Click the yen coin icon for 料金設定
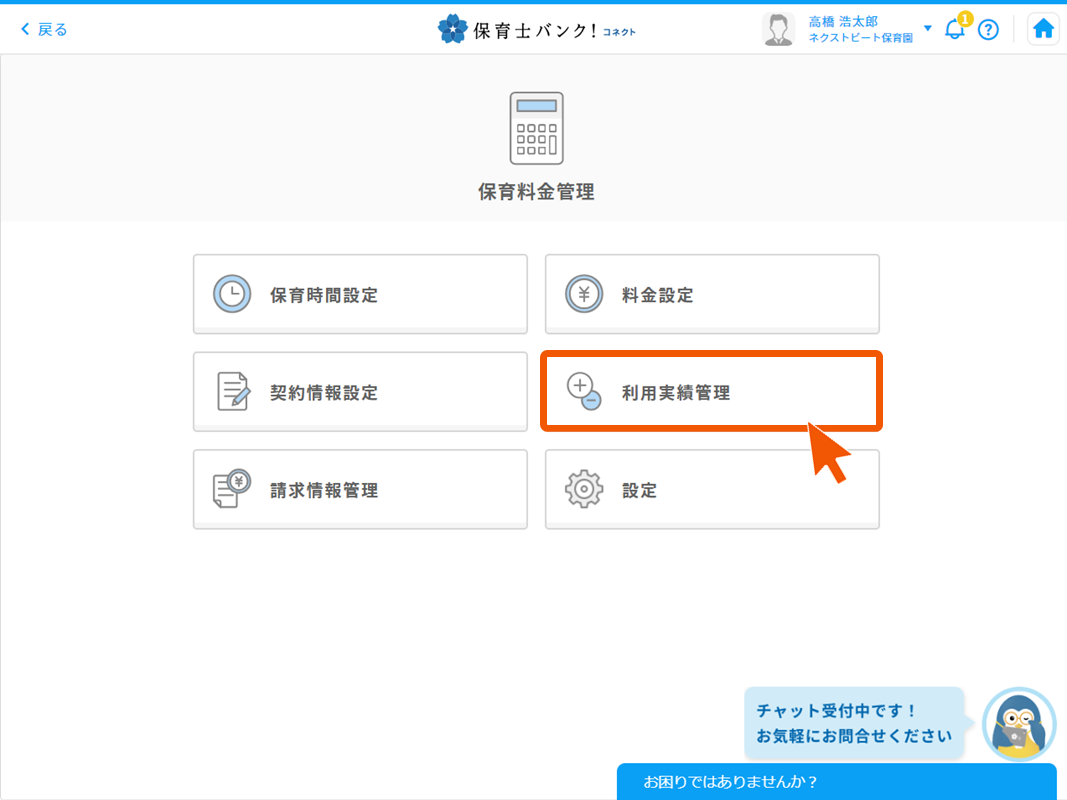Viewport: 1067px width, 800px height. click(x=584, y=295)
